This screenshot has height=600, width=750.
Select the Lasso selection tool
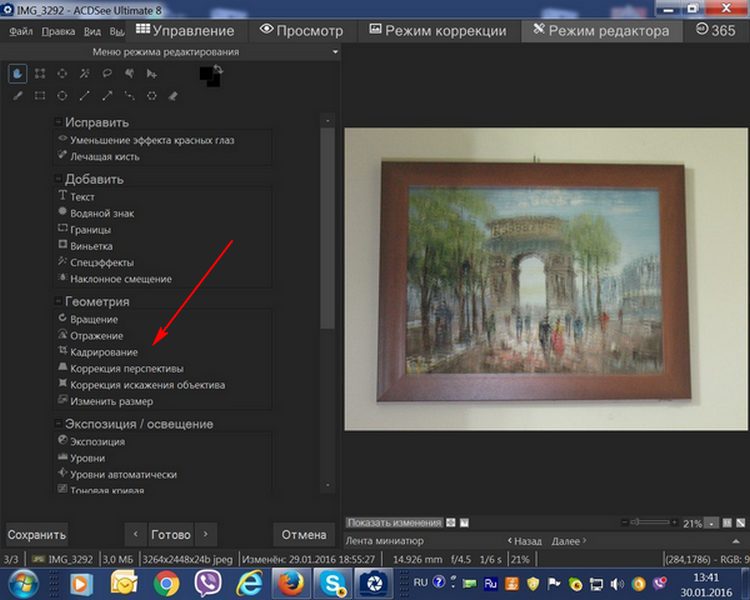[x=107, y=74]
